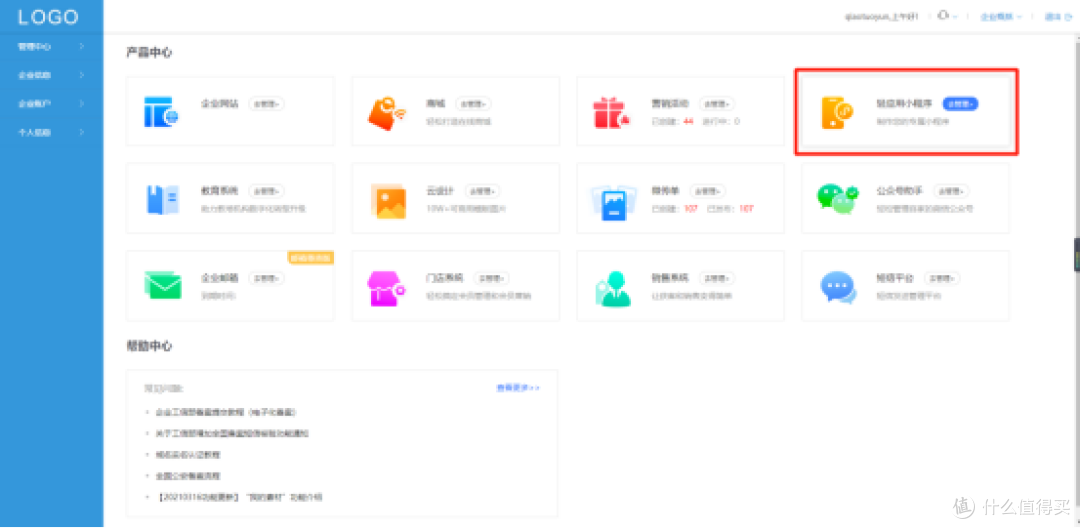Expand the 个人信息 sidebar arrow
This screenshot has height=529, width=1080.
pos(81,132)
